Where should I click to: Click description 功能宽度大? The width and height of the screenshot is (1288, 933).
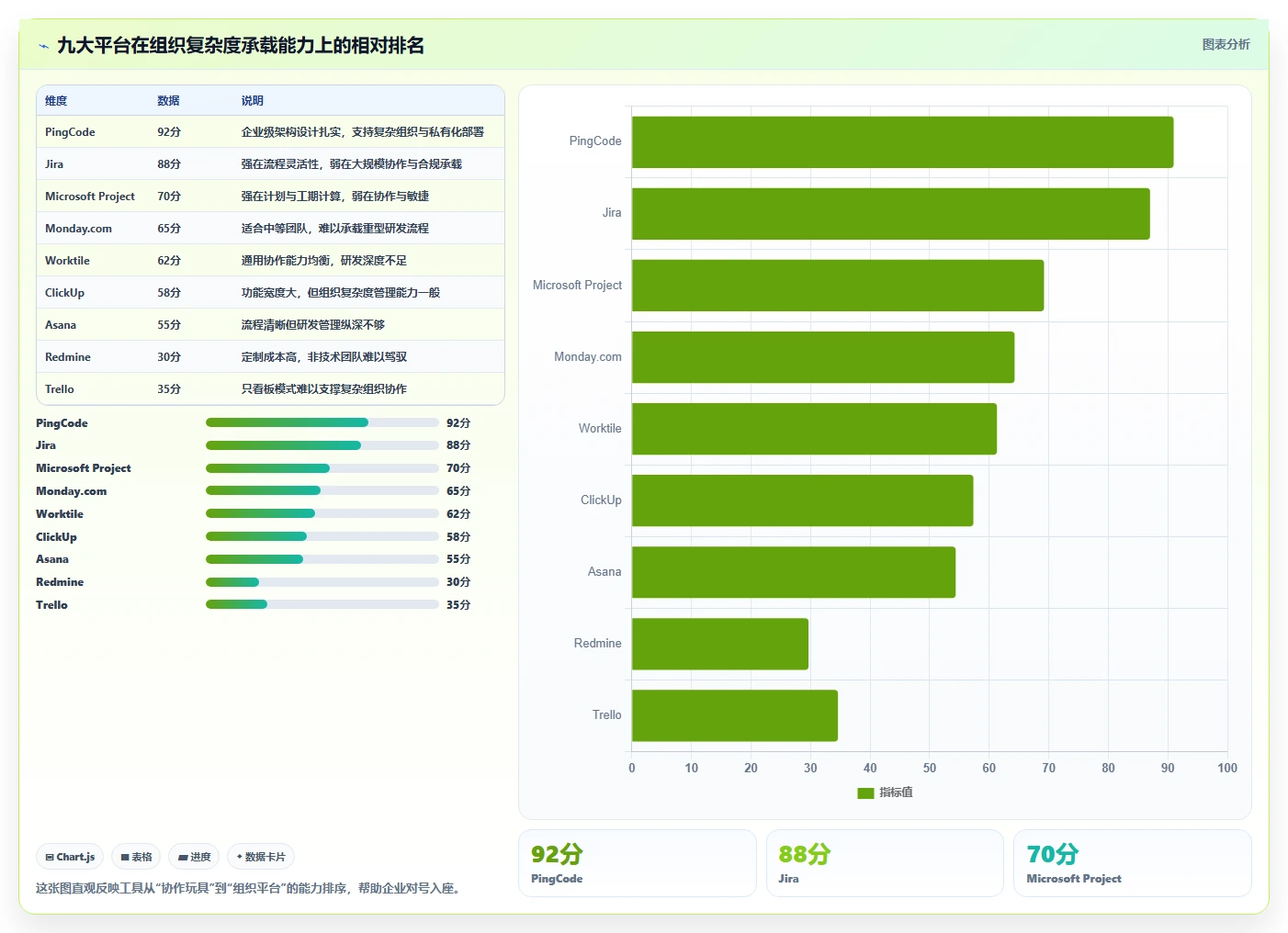tap(341, 293)
